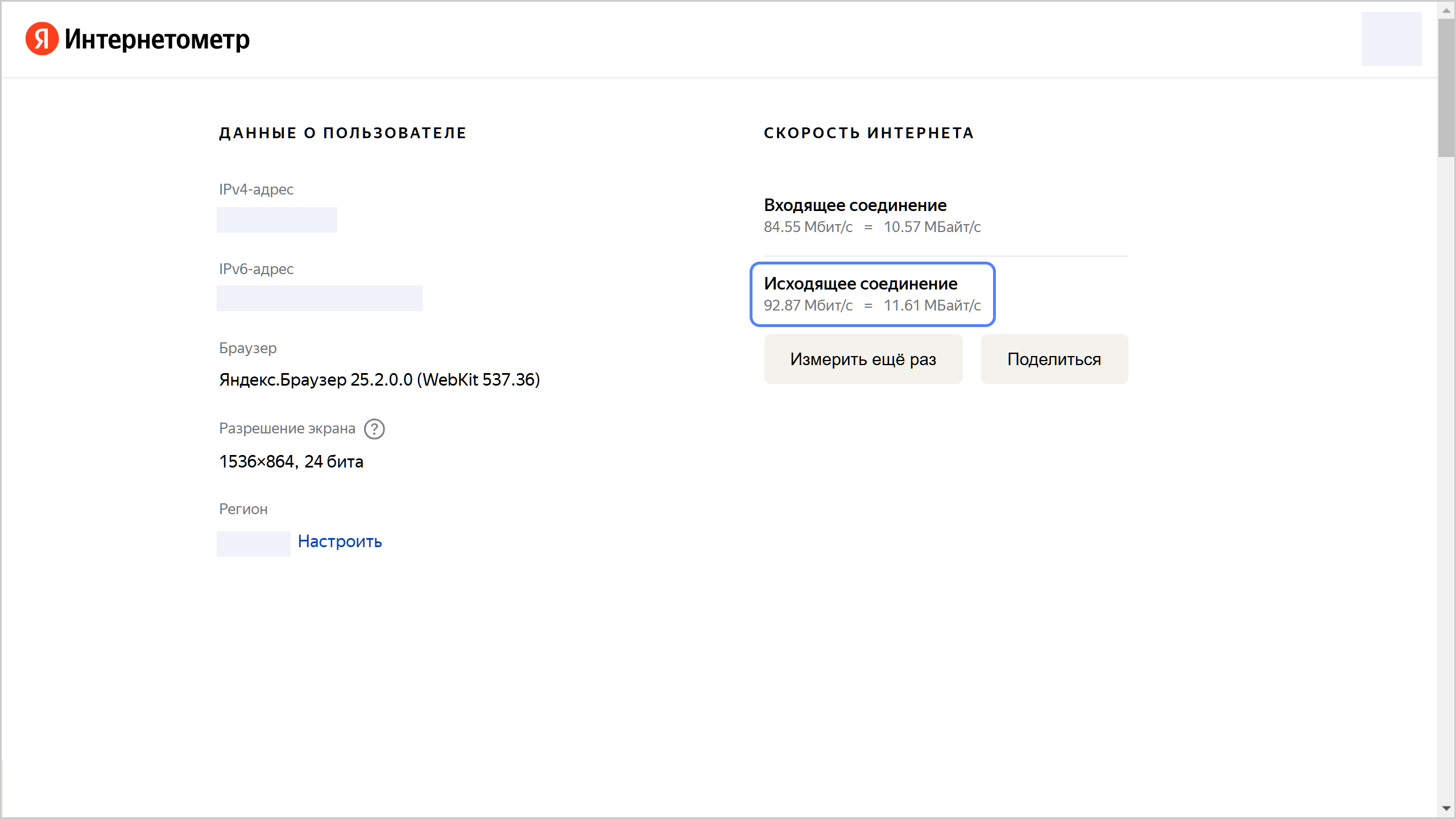Click the Поделиться button

tap(1054, 358)
